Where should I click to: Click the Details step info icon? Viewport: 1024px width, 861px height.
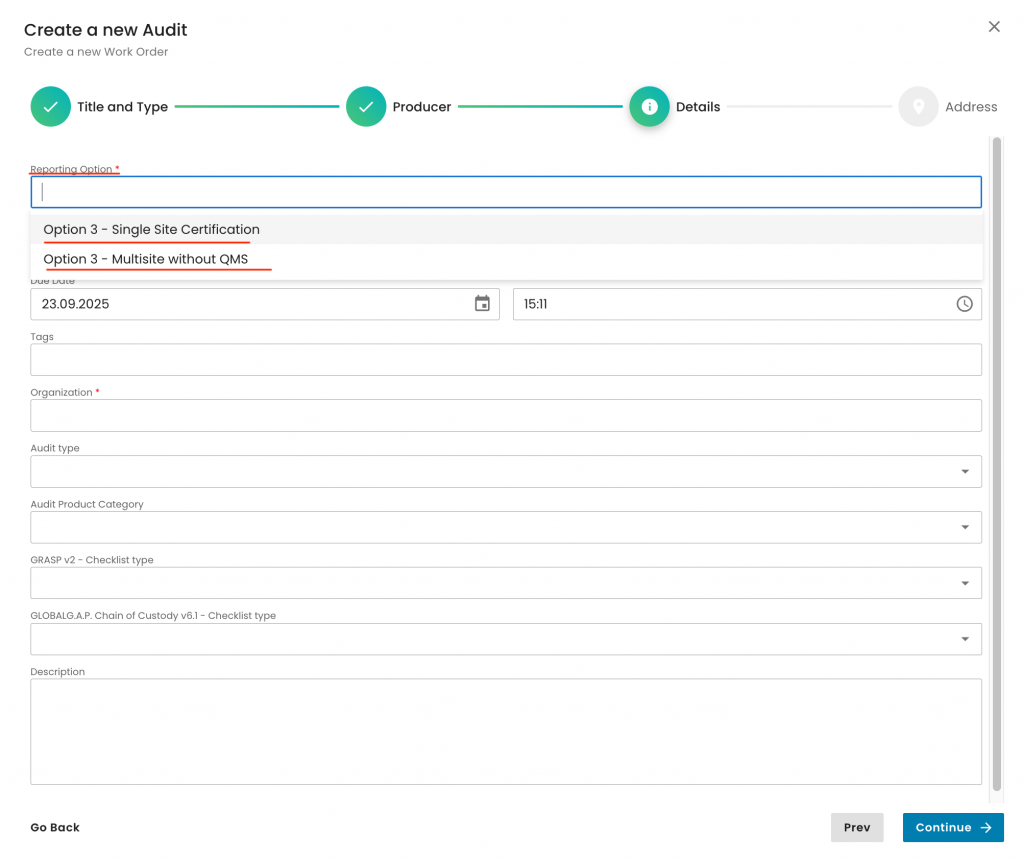pyautogui.click(x=649, y=107)
